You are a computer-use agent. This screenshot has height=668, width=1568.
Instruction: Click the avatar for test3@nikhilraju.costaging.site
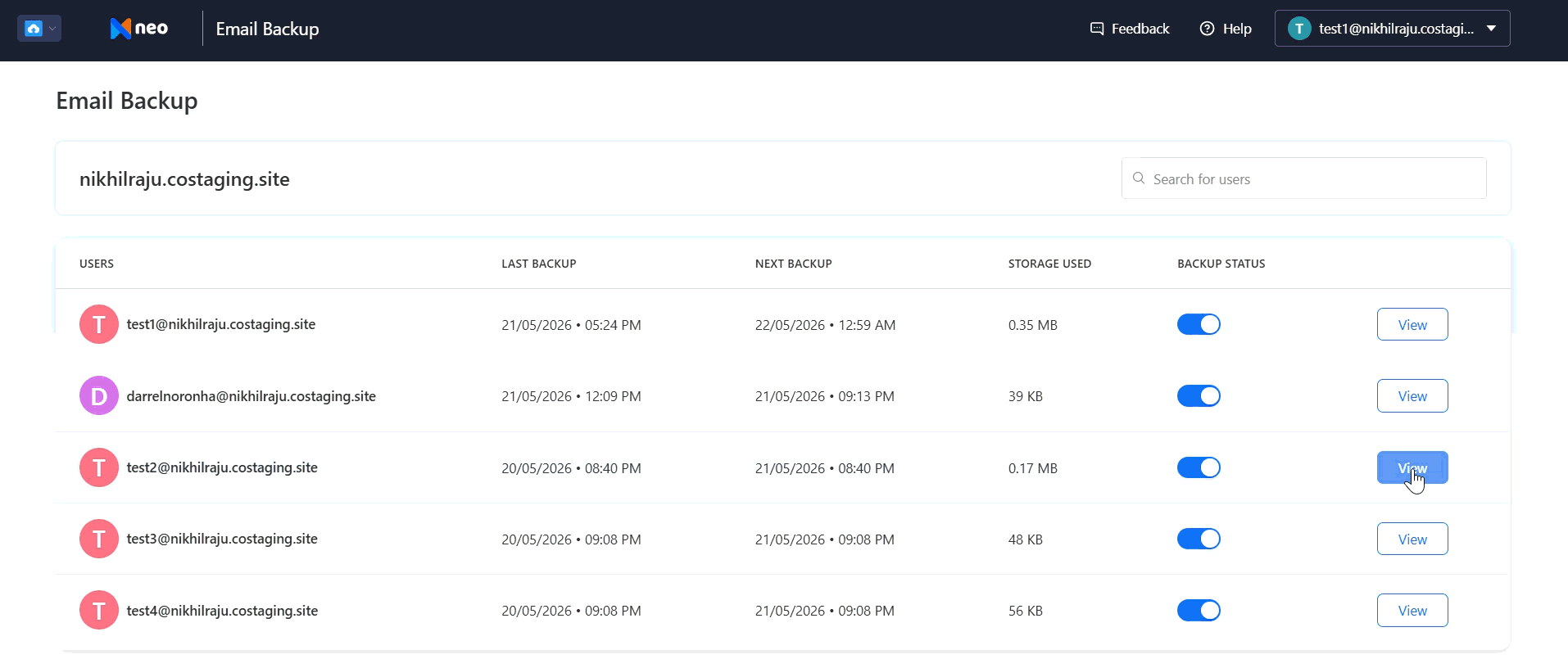[99, 539]
